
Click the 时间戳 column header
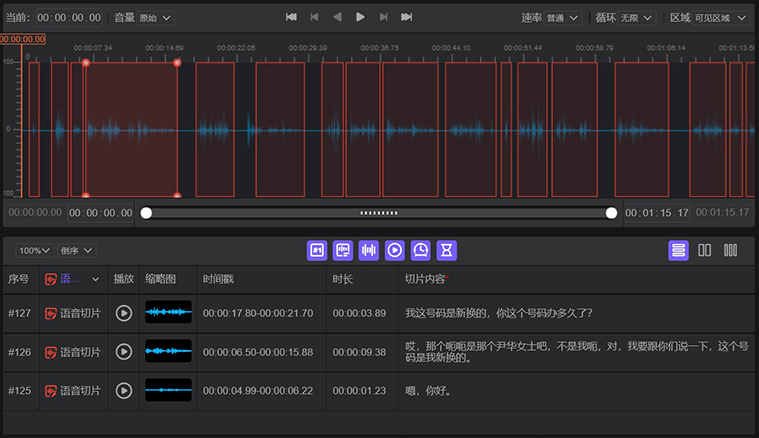tap(219, 279)
